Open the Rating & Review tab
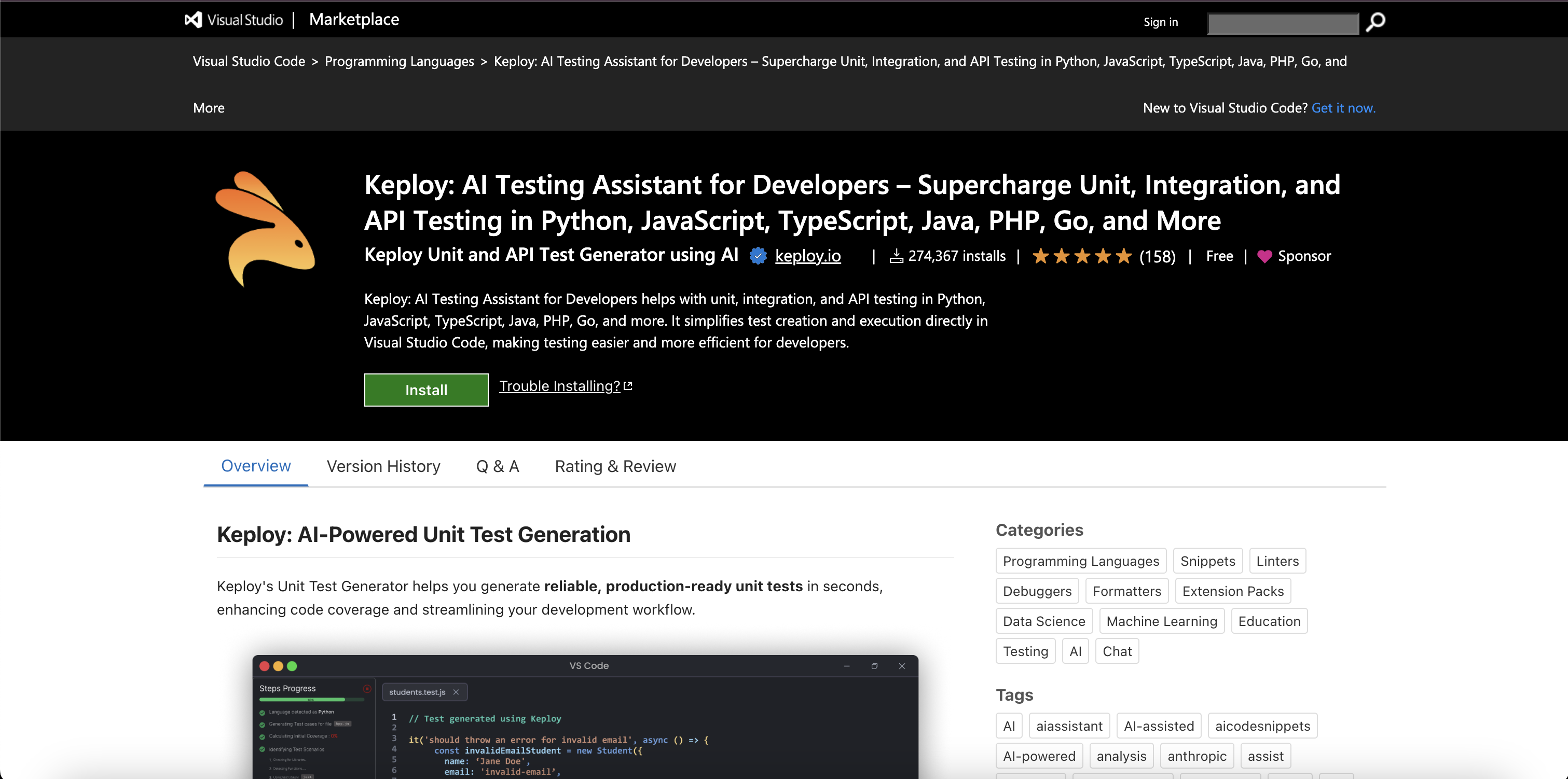Image resolution: width=1568 pixels, height=779 pixels. [x=615, y=466]
